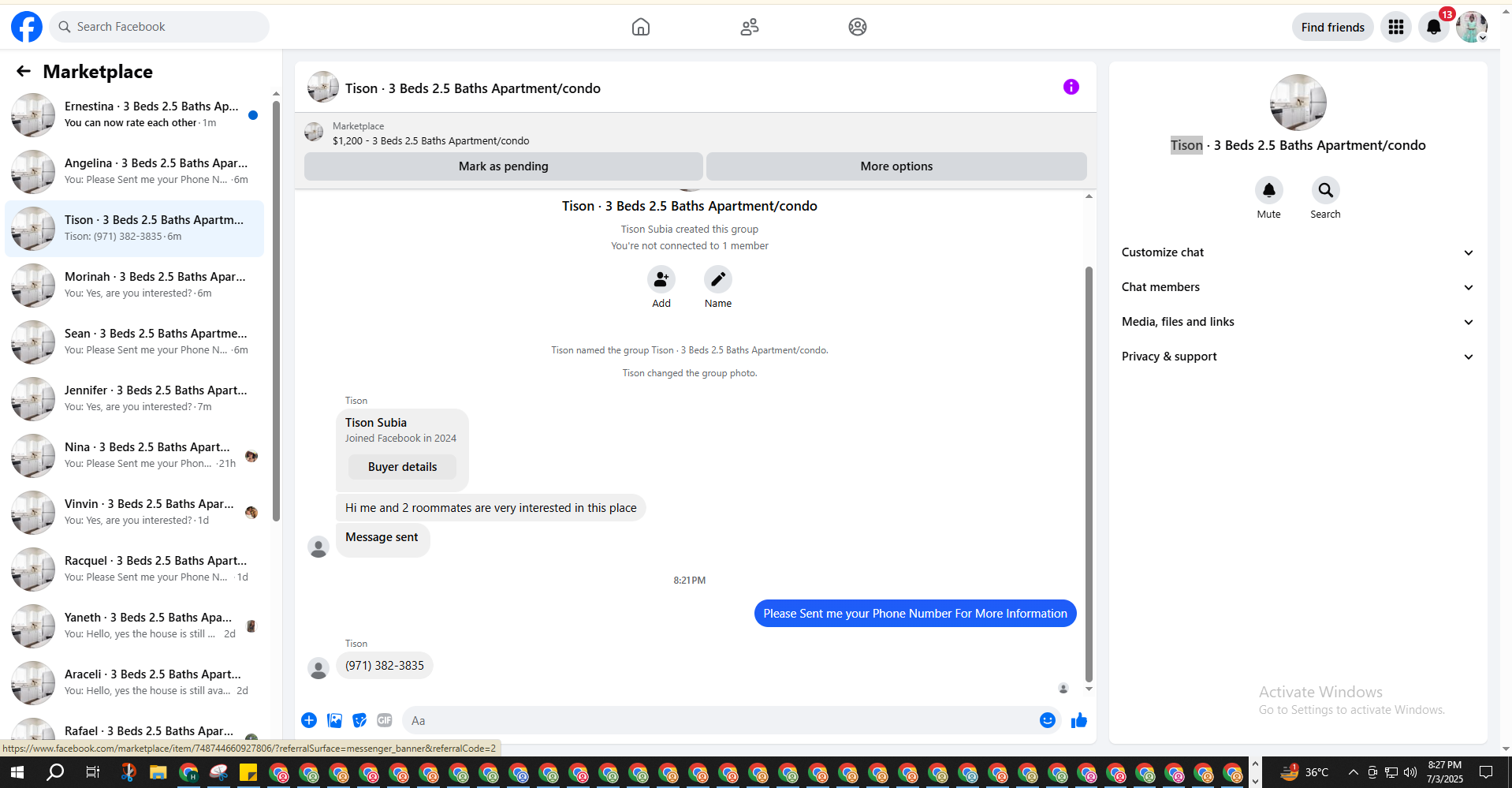Open Buyer details for Tison Subia

[x=402, y=467]
